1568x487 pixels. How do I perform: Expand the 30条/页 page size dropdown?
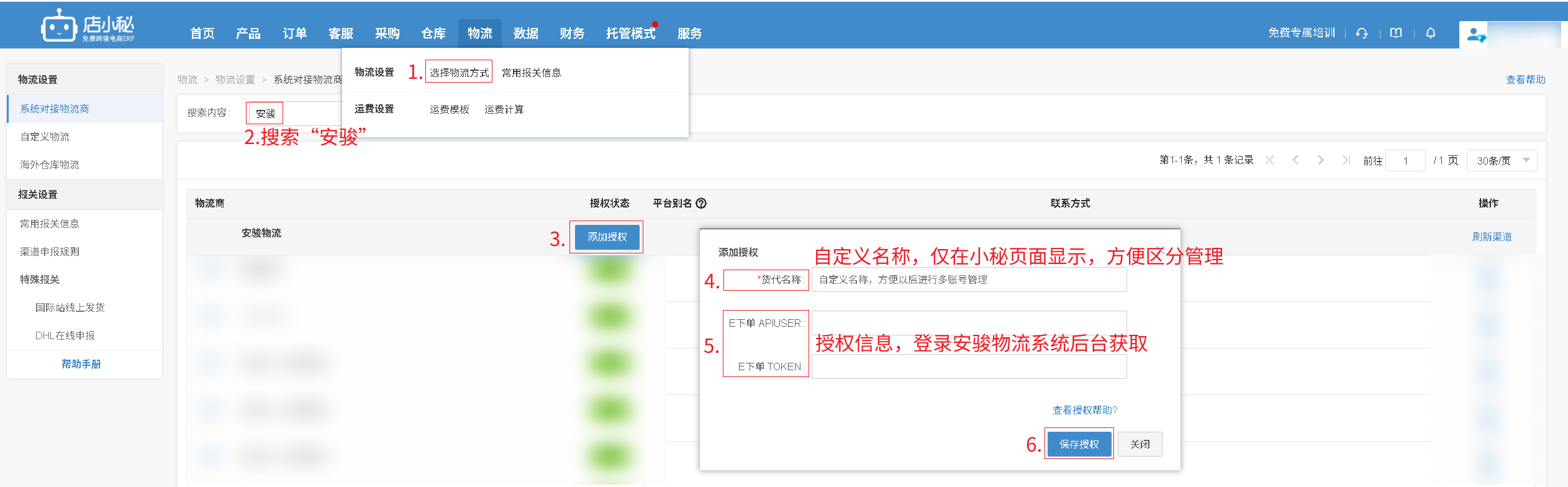[1501, 160]
